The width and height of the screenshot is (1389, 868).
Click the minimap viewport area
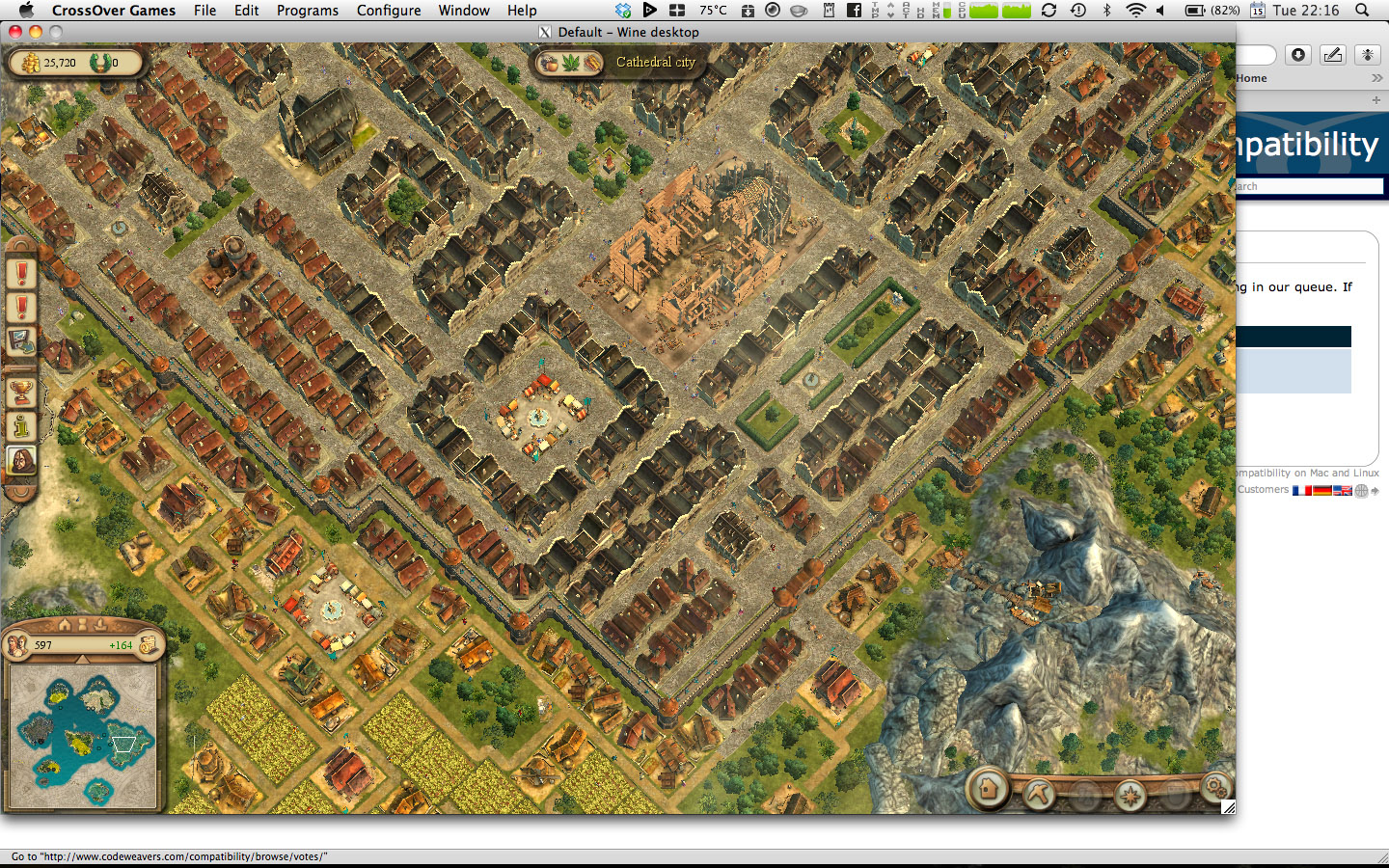tap(123, 745)
